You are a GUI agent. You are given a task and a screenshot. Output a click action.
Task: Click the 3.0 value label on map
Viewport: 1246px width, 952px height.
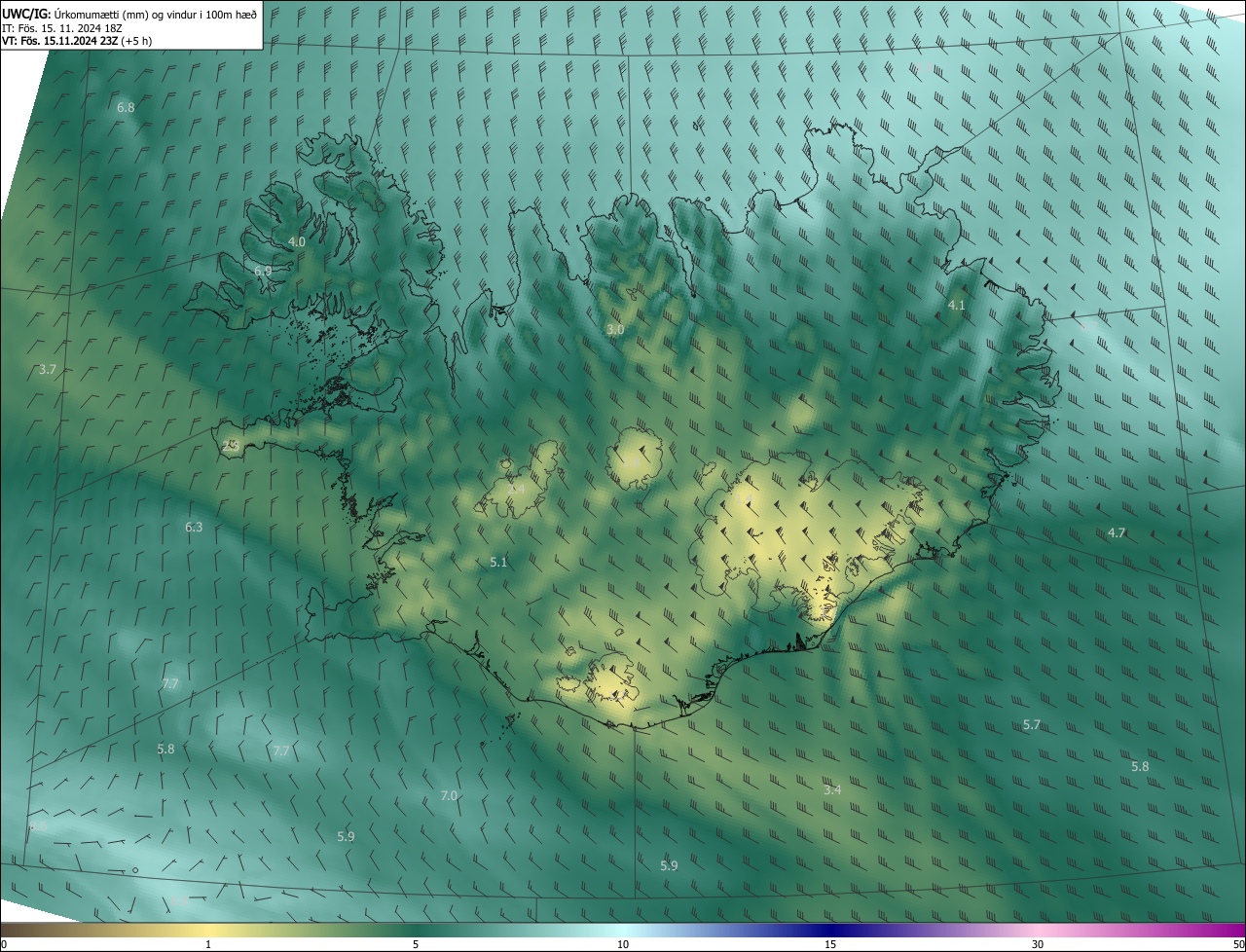click(615, 330)
